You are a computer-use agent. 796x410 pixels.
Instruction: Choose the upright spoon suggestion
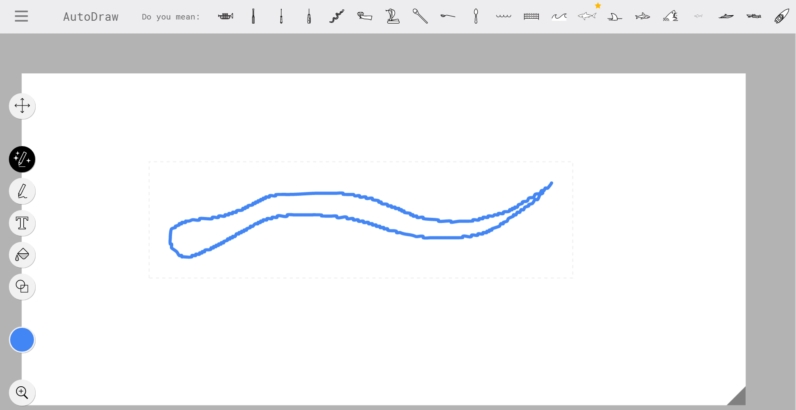[476, 16]
